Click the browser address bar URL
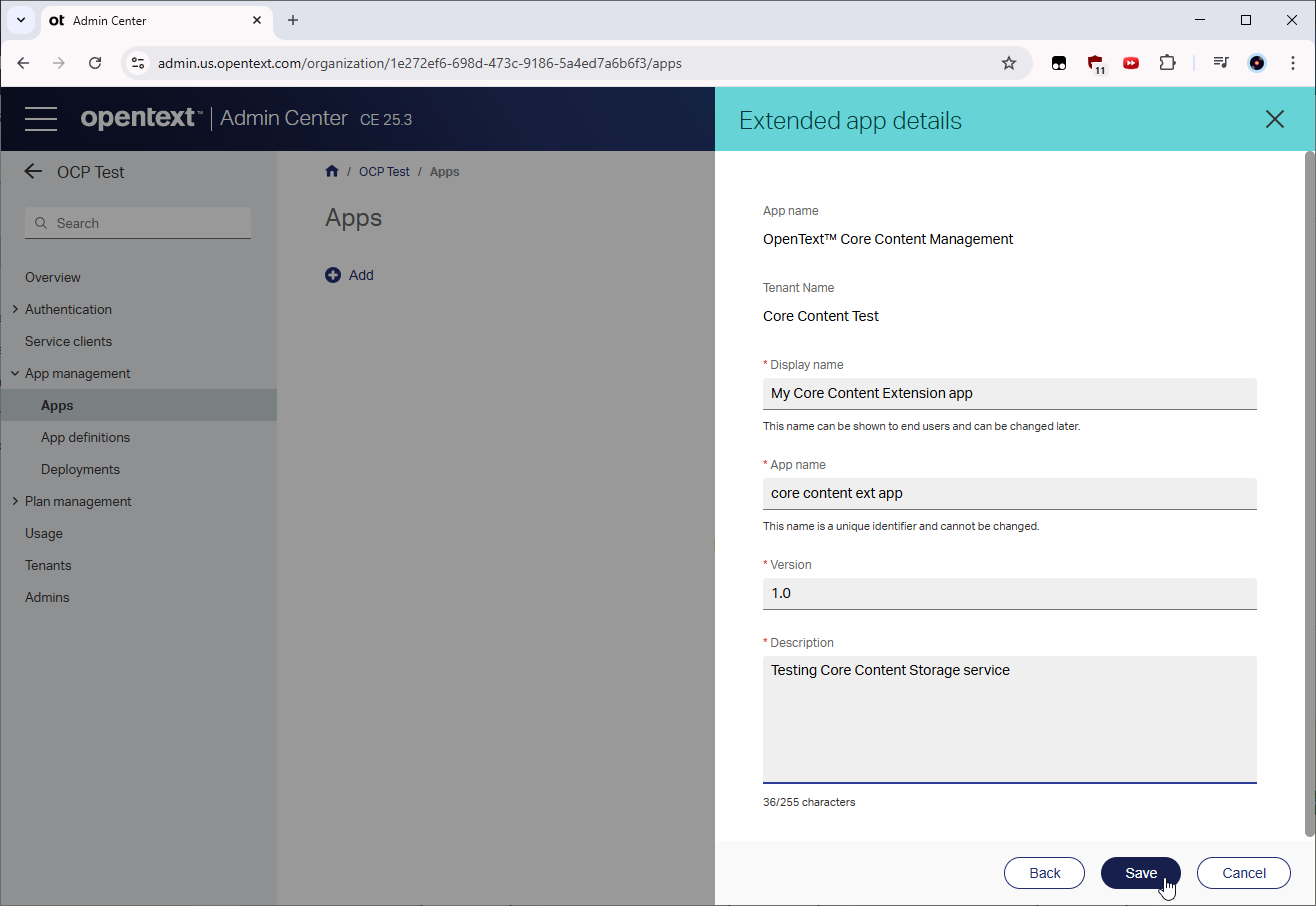Viewport: 1316px width, 906px height. pyautogui.click(x=420, y=63)
